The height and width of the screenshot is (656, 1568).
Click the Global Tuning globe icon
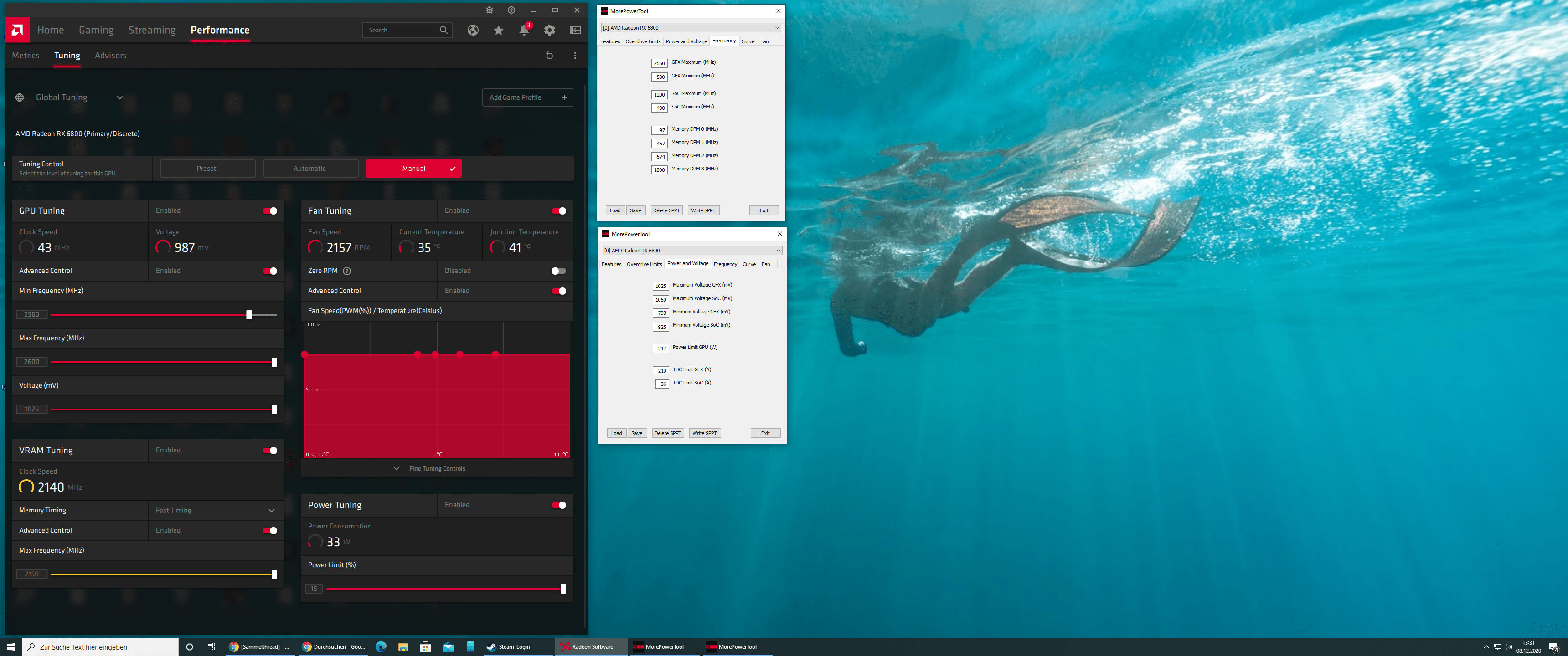click(20, 97)
